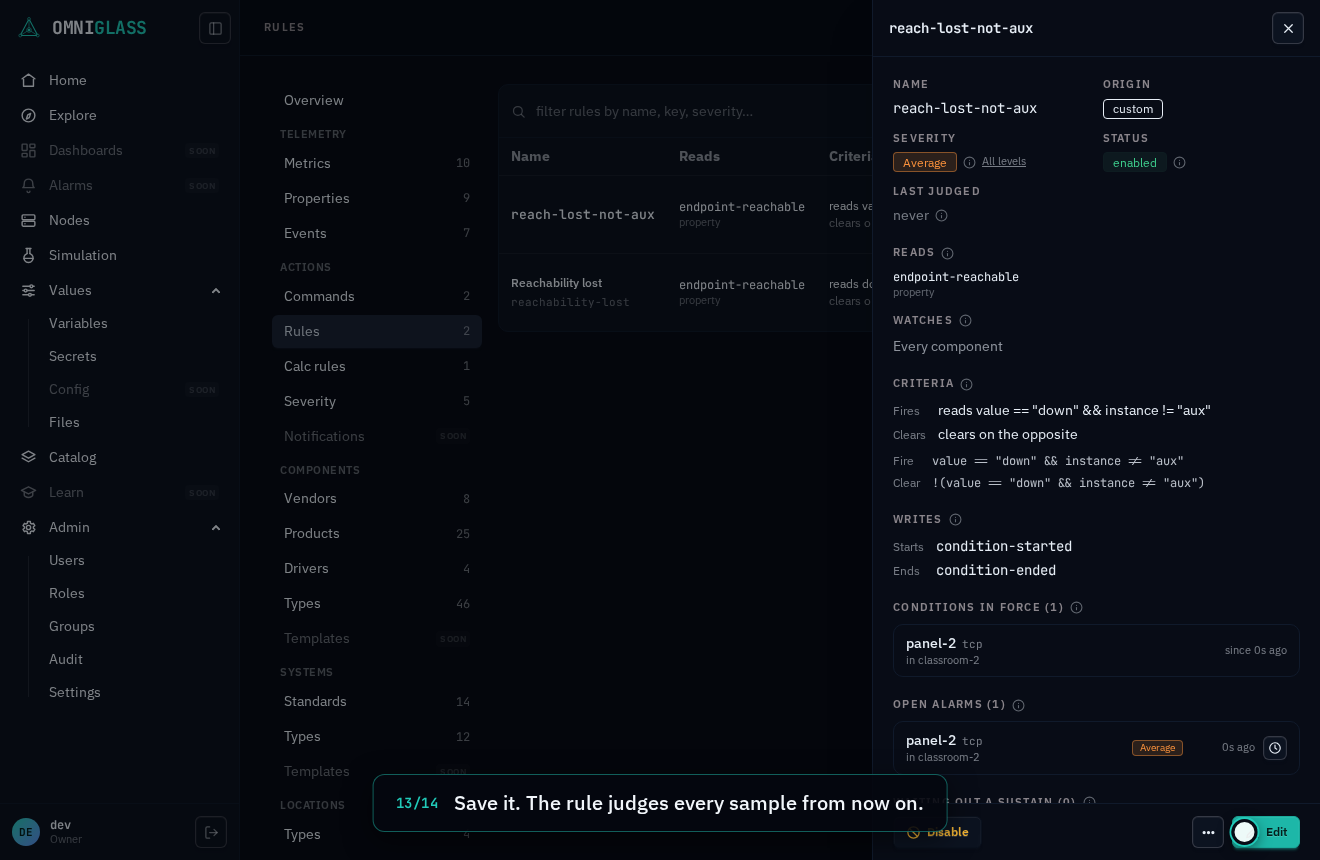Viewport: 1320px width, 860px height.
Task: Open panel-2 under Conditions in force
Action: pyautogui.click(x=1096, y=651)
